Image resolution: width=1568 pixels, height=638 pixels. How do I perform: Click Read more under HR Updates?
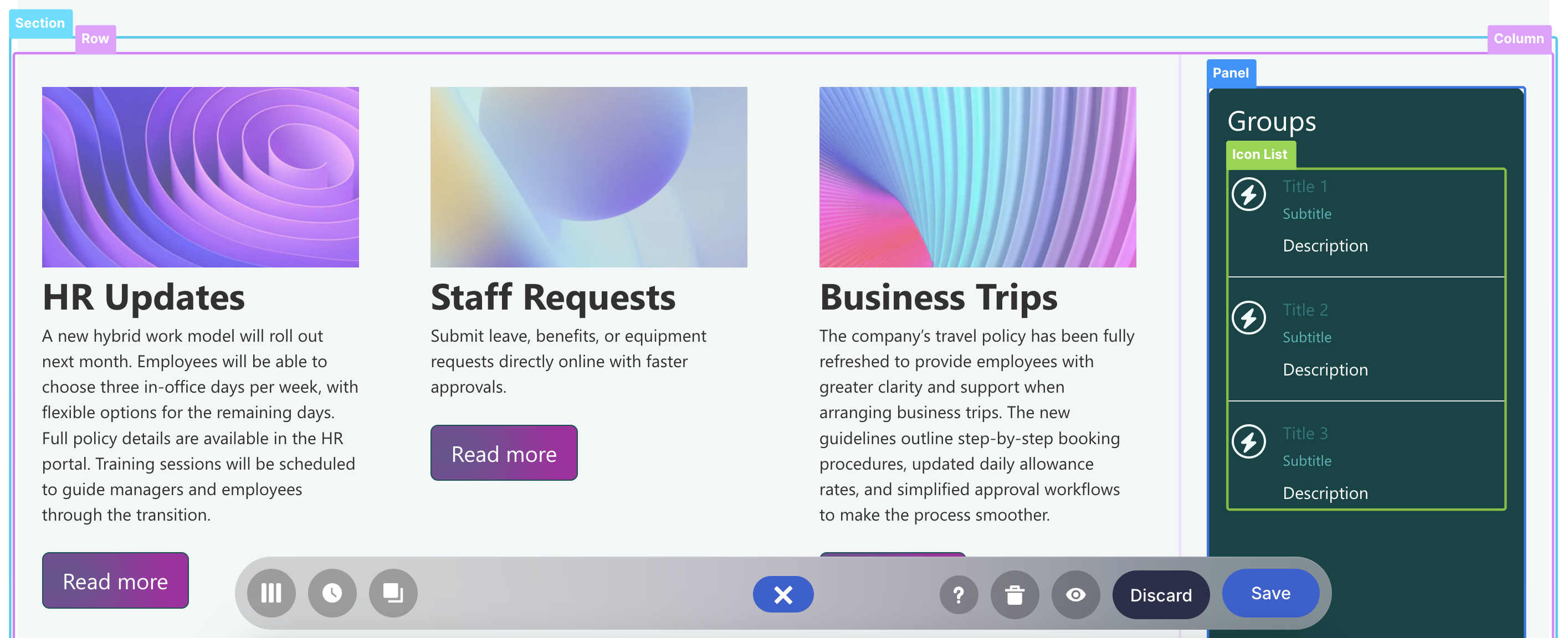pyautogui.click(x=115, y=581)
